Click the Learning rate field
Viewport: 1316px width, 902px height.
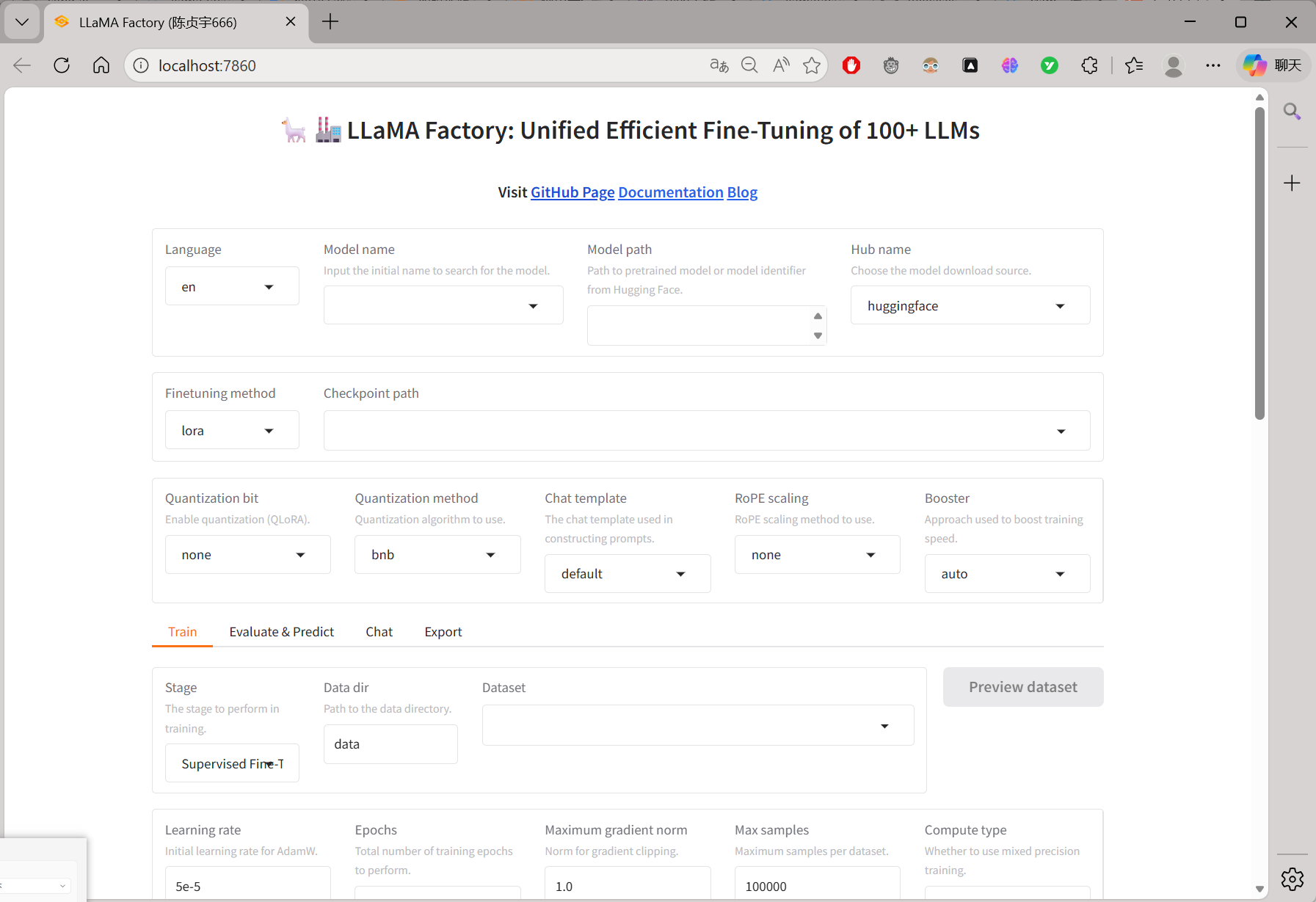point(248,884)
